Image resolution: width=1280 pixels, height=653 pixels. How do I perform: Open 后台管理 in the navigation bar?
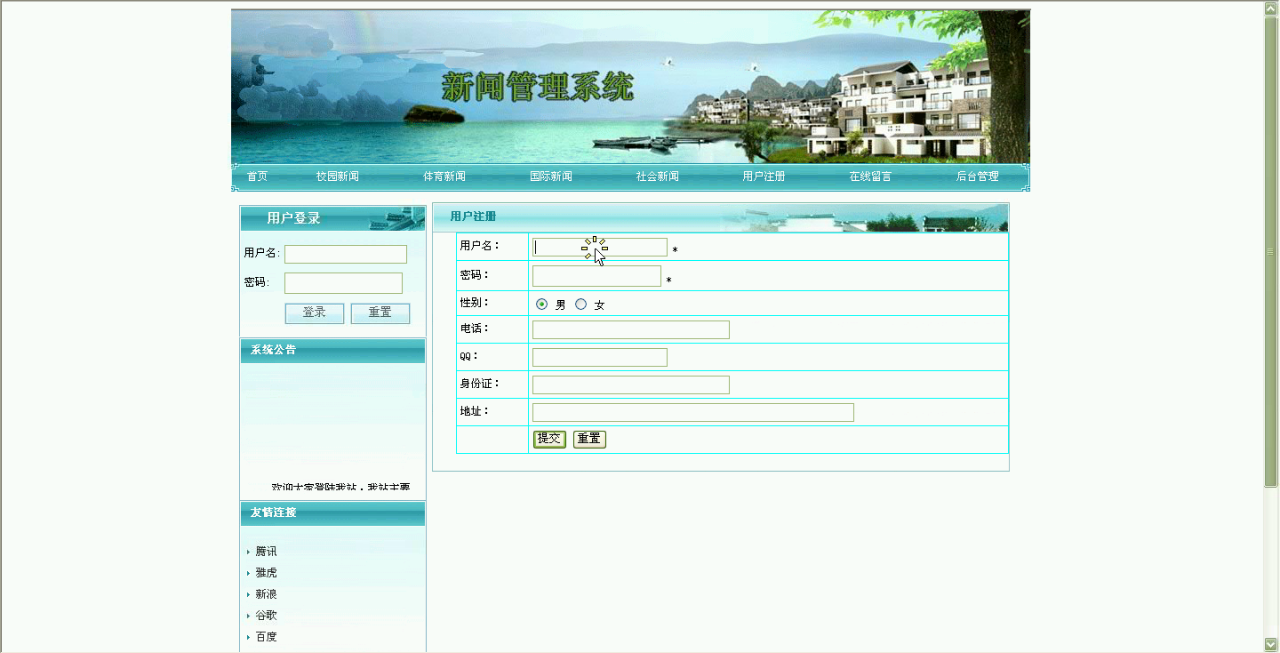(x=977, y=177)
